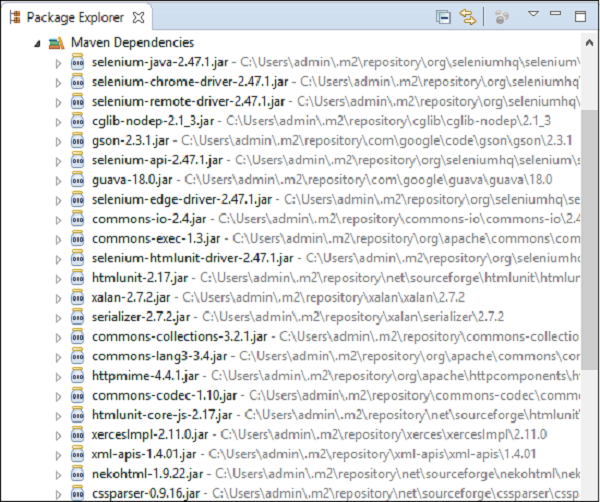Click jar icon of selenium-remote-driver-2.47.1.jar
This screenshot has width=600, height=502.
[78, 101]
